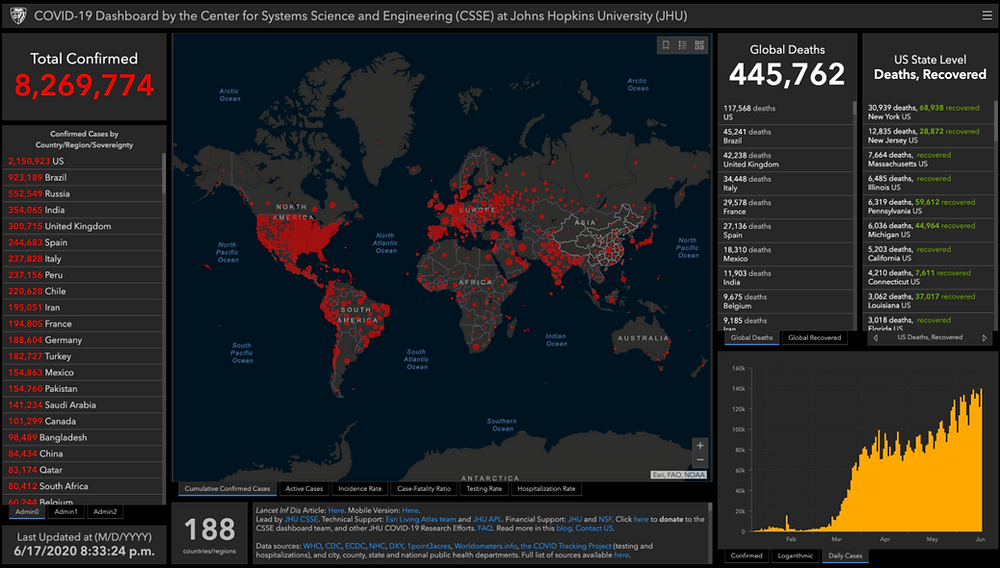Open the COVID Tracking Project link

566,546
